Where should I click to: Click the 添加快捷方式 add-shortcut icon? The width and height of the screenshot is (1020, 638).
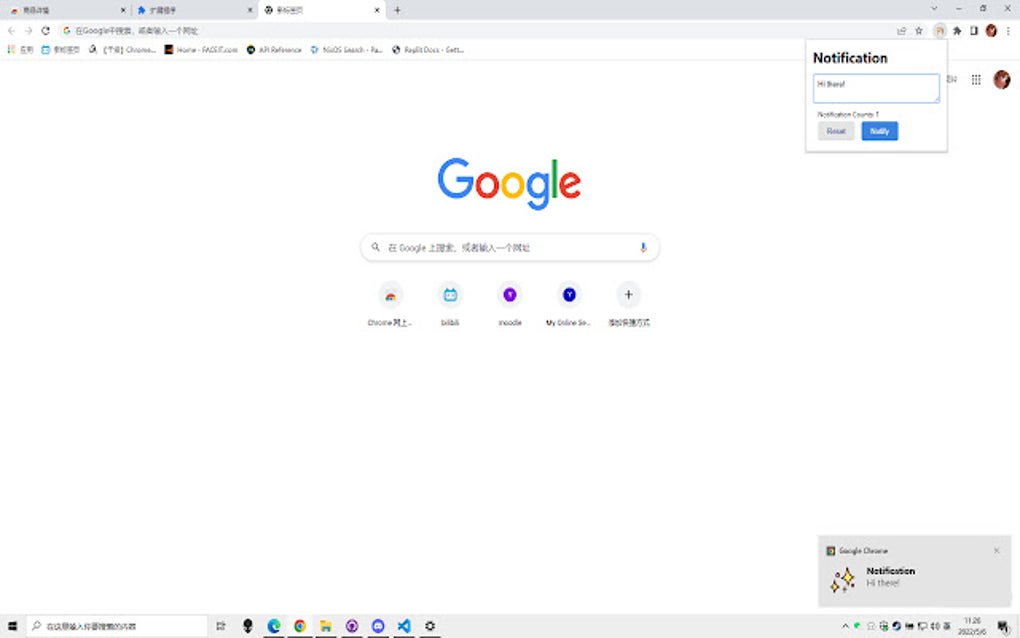pos(628,295)
